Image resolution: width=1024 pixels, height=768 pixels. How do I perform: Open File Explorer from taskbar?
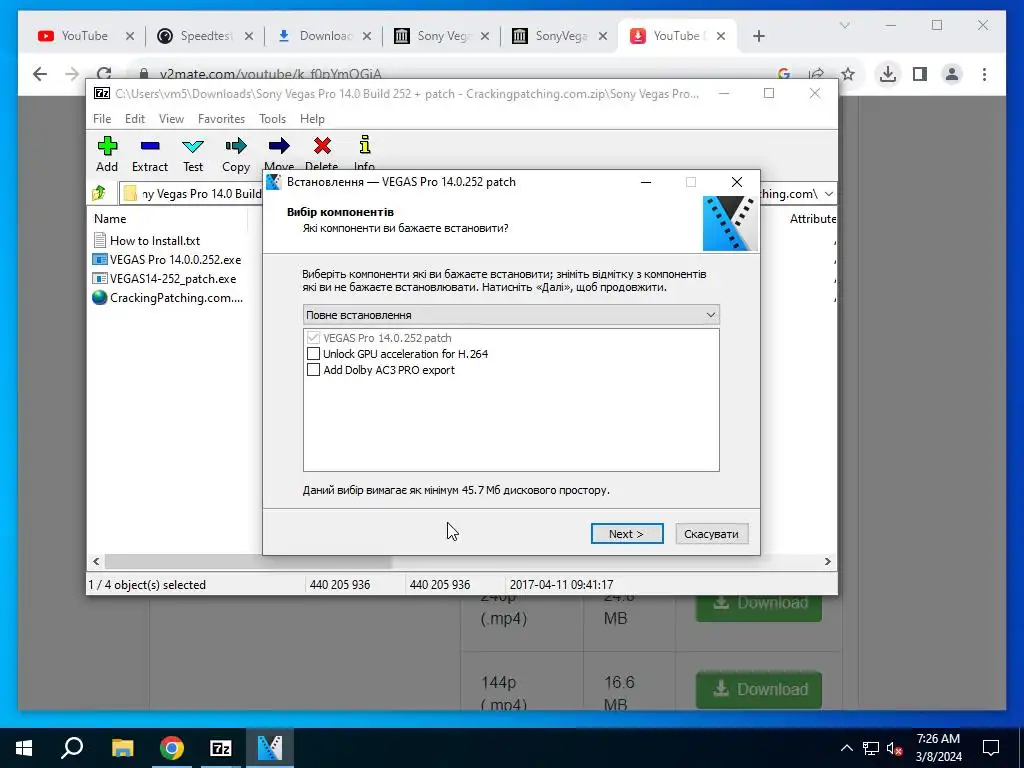click(122, 748)
